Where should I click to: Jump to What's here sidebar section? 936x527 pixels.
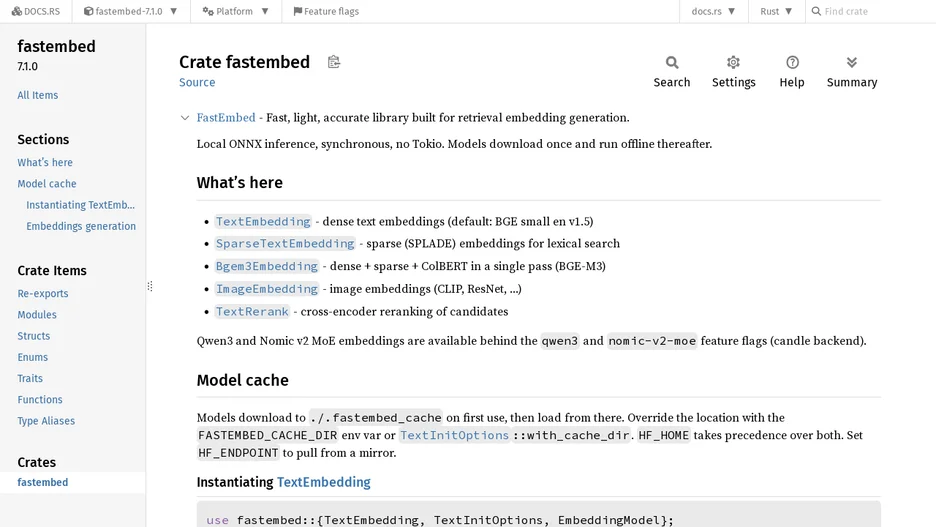click(45, 162)
